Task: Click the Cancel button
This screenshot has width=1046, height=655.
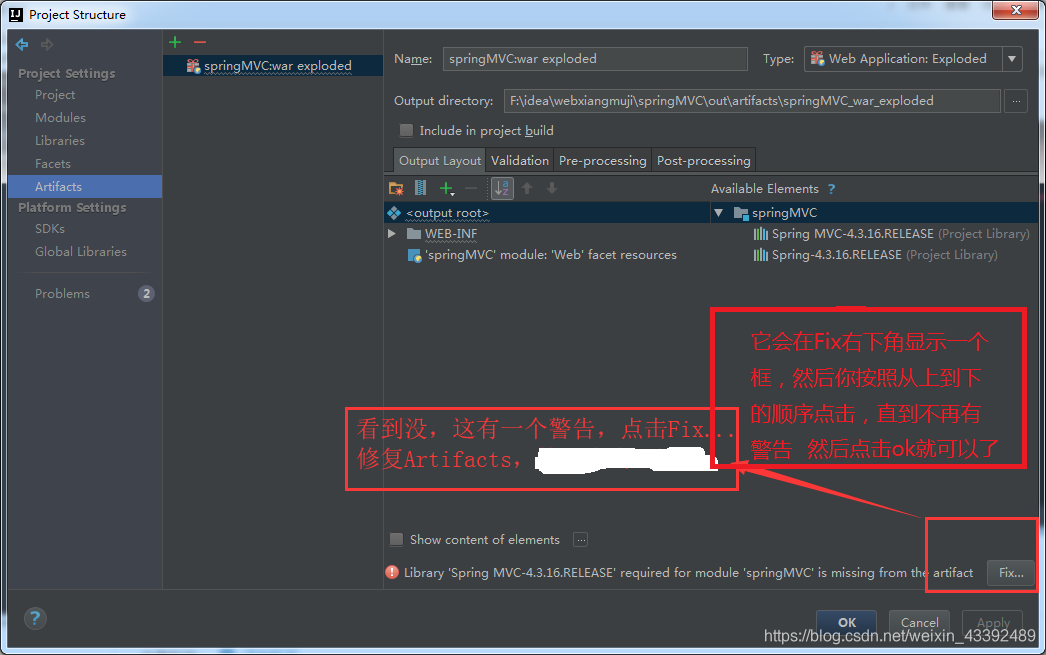Action: [919, 622]
